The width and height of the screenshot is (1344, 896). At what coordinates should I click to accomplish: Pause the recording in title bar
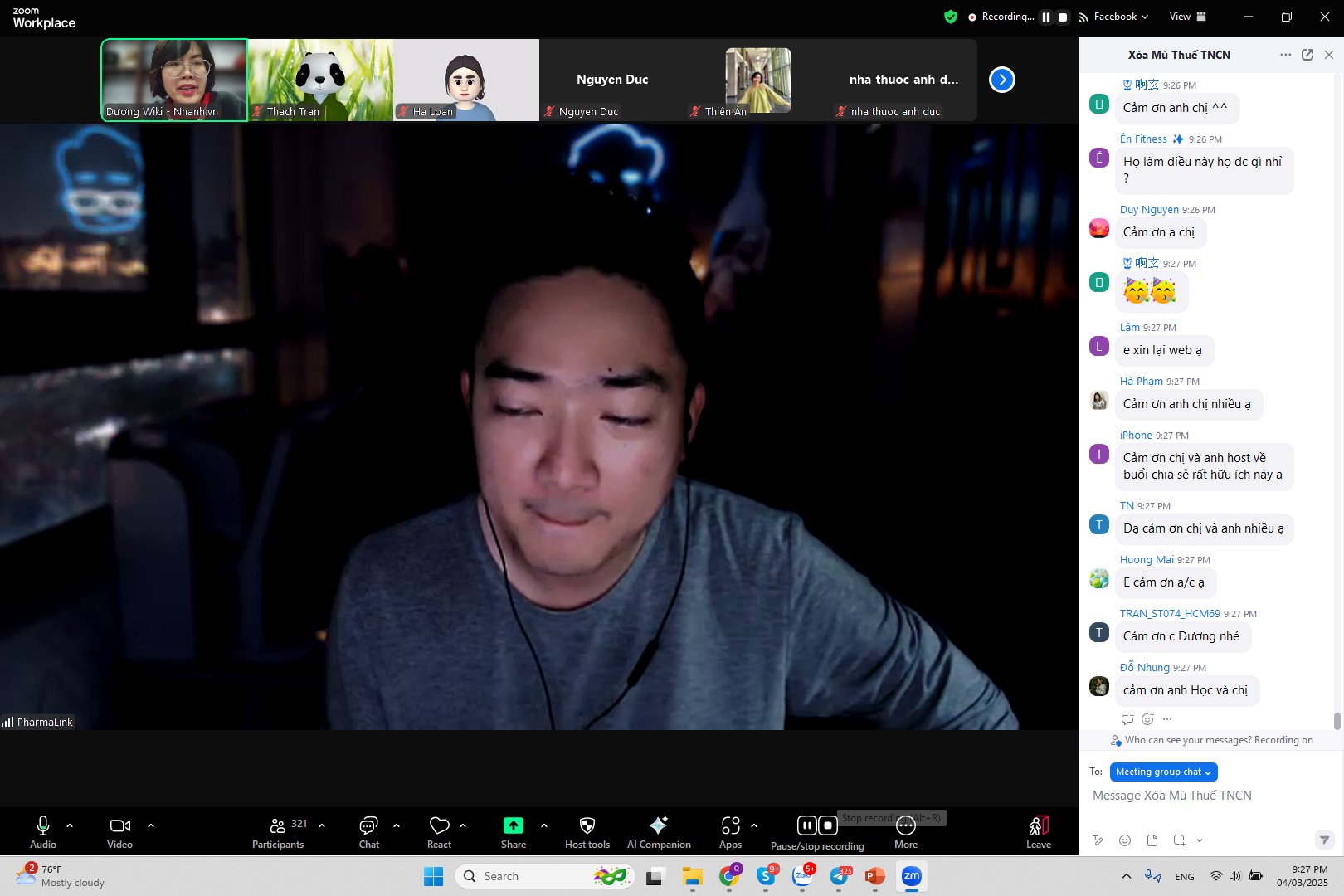[x=1046, y=17]
